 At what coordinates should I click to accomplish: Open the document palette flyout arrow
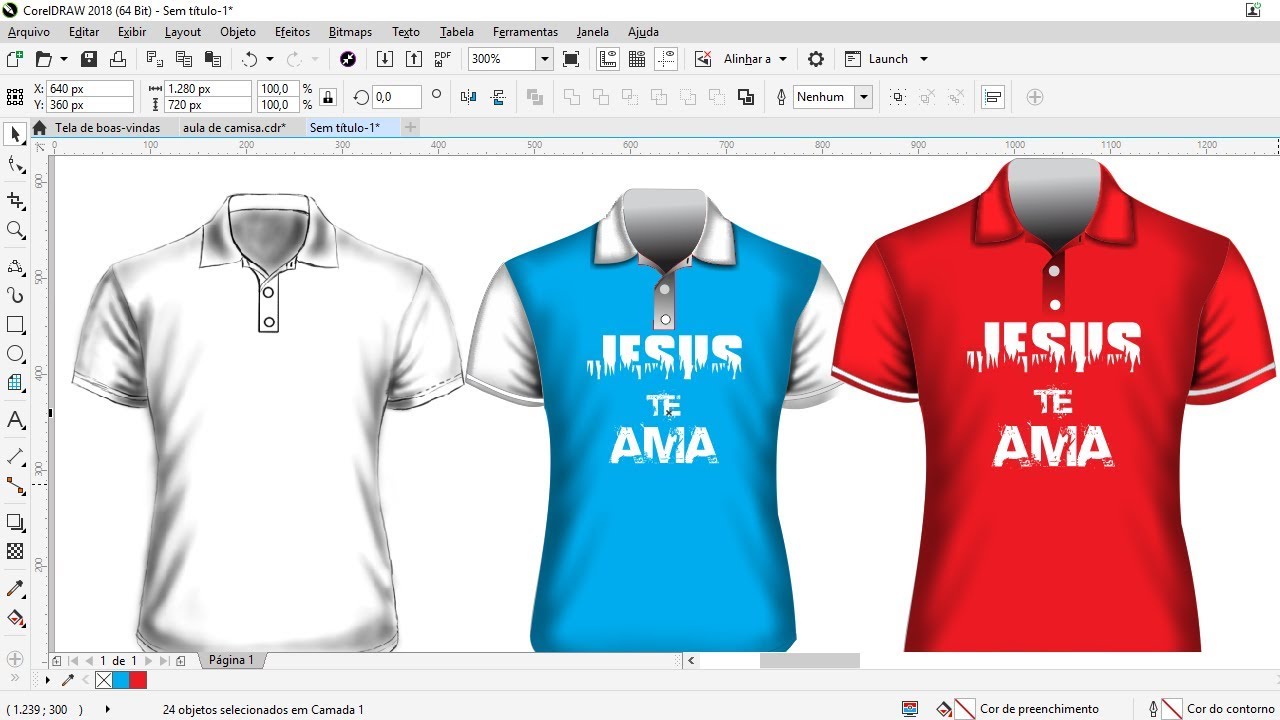[x=47, y=680]
